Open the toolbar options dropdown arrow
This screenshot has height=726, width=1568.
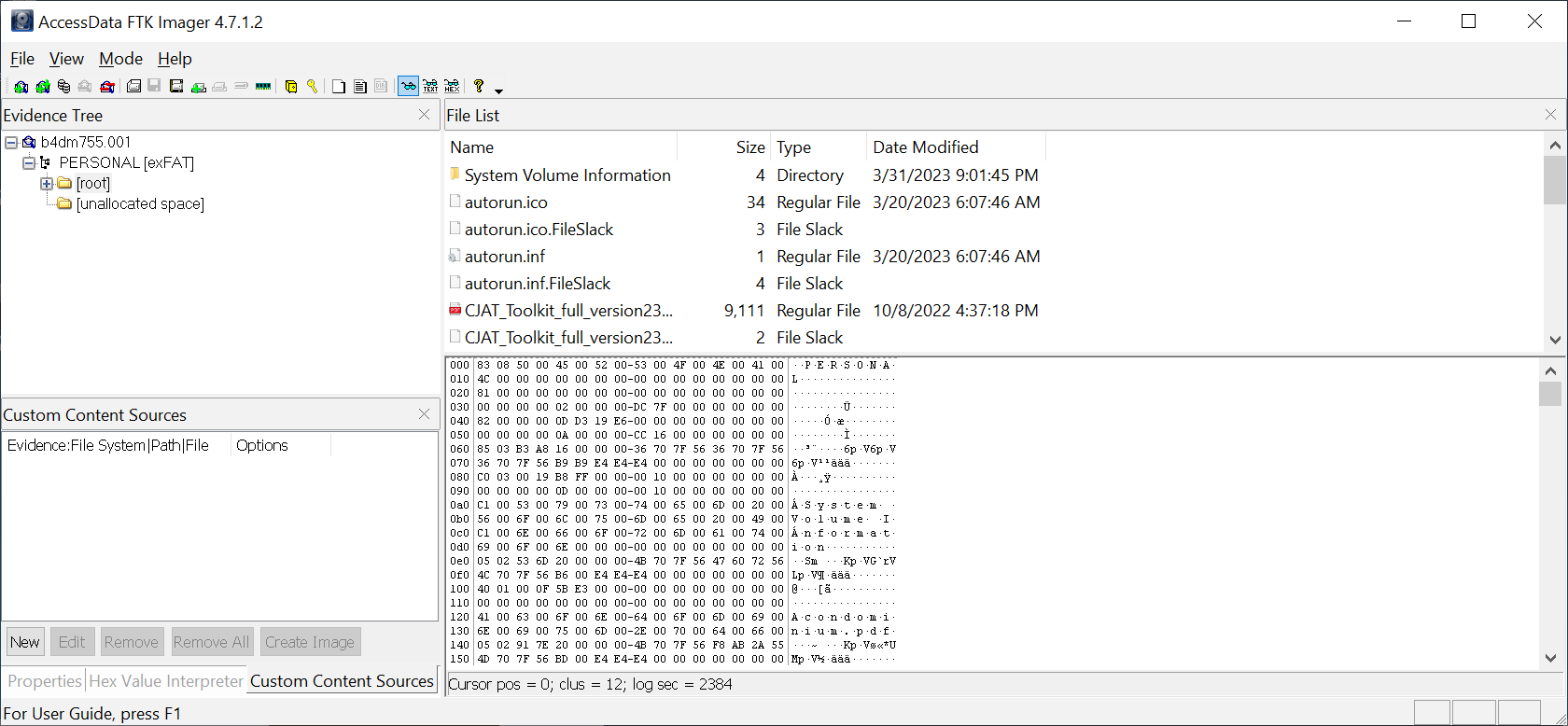(x=498, y=91)
